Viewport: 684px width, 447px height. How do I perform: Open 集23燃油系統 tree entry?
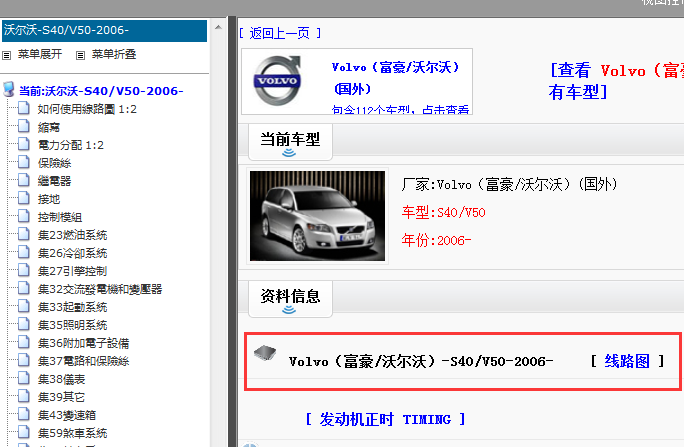(x=72, y=235)
